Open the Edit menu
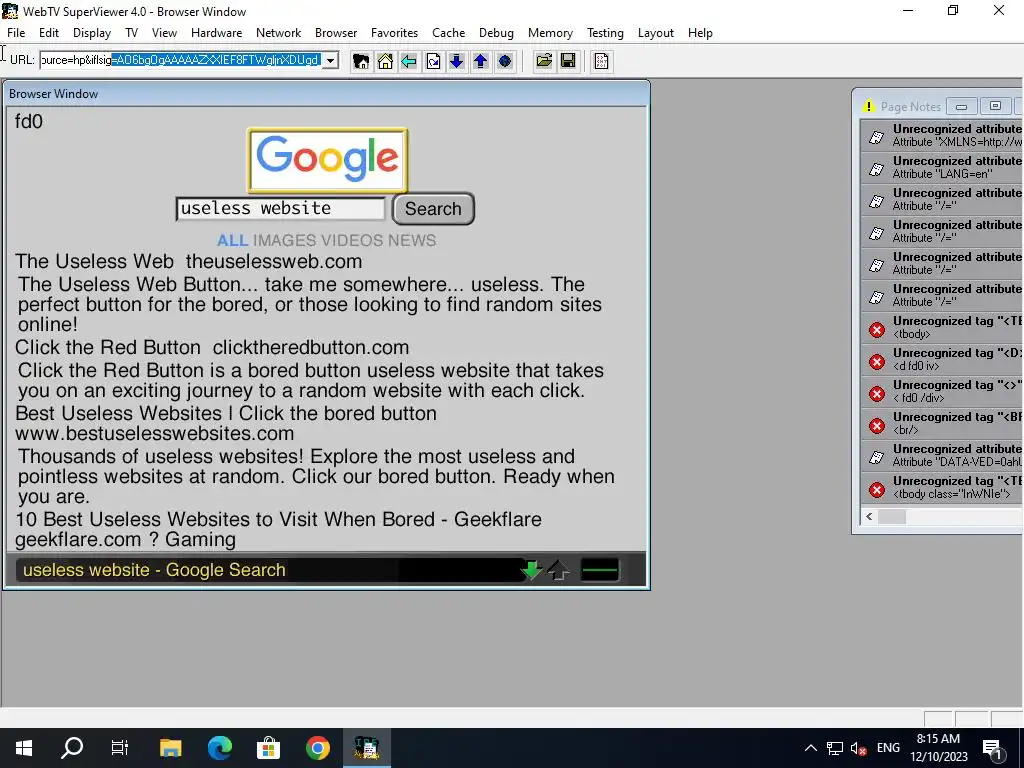Image resolution: width=1024 pixels, height=768 pixels. coord(49,33)
